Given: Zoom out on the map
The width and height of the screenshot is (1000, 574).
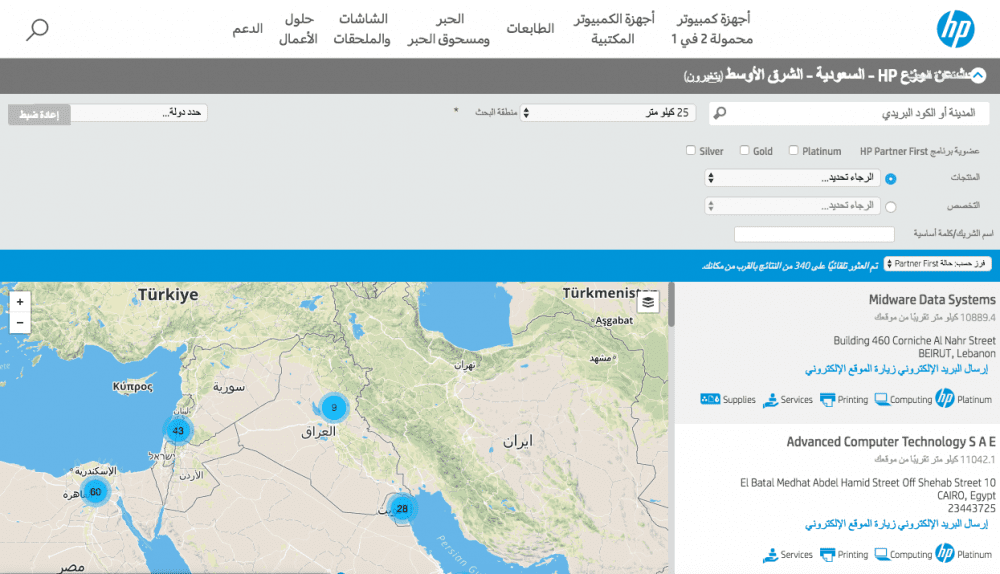Looking at the screenshot, I should [x=20, y=323].
